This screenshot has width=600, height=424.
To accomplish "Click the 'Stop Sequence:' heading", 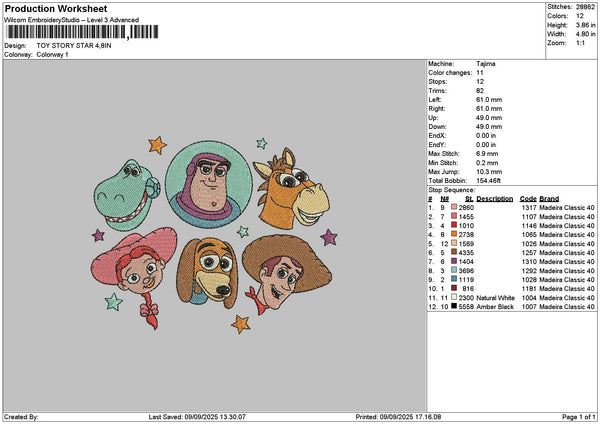I will pyautogui.click(x=452, y=190).
